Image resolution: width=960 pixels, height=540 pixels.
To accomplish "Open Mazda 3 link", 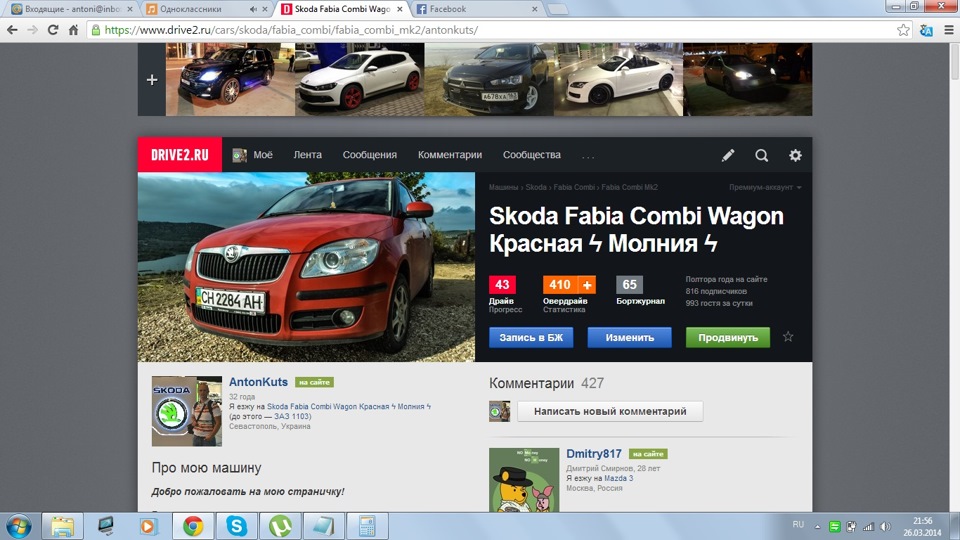I will (x=618, y=478).
